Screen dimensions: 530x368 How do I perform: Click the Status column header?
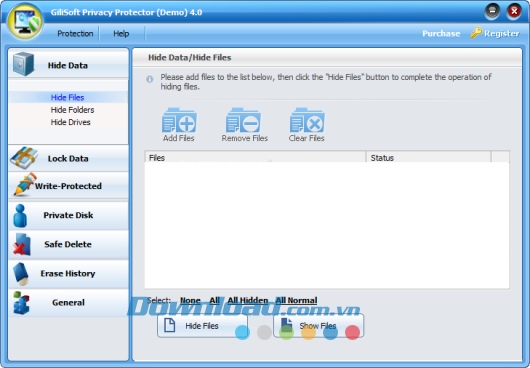click(x=429, y=157)
